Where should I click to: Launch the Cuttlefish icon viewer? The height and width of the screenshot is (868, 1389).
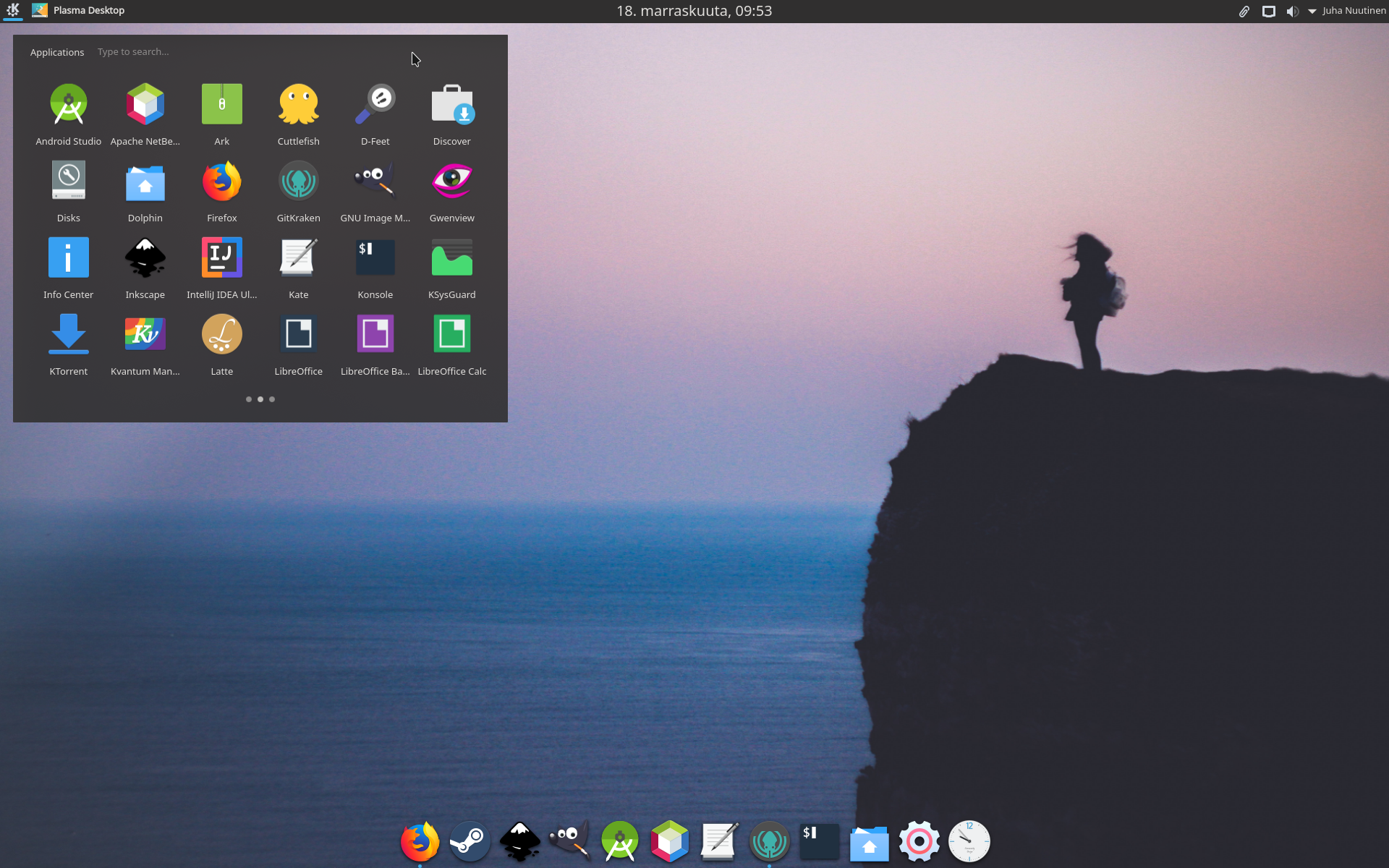299,114
